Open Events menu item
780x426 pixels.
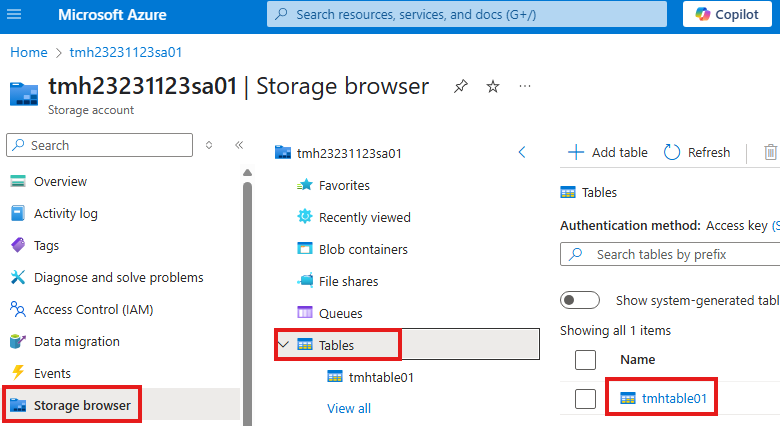pos(52,373)
